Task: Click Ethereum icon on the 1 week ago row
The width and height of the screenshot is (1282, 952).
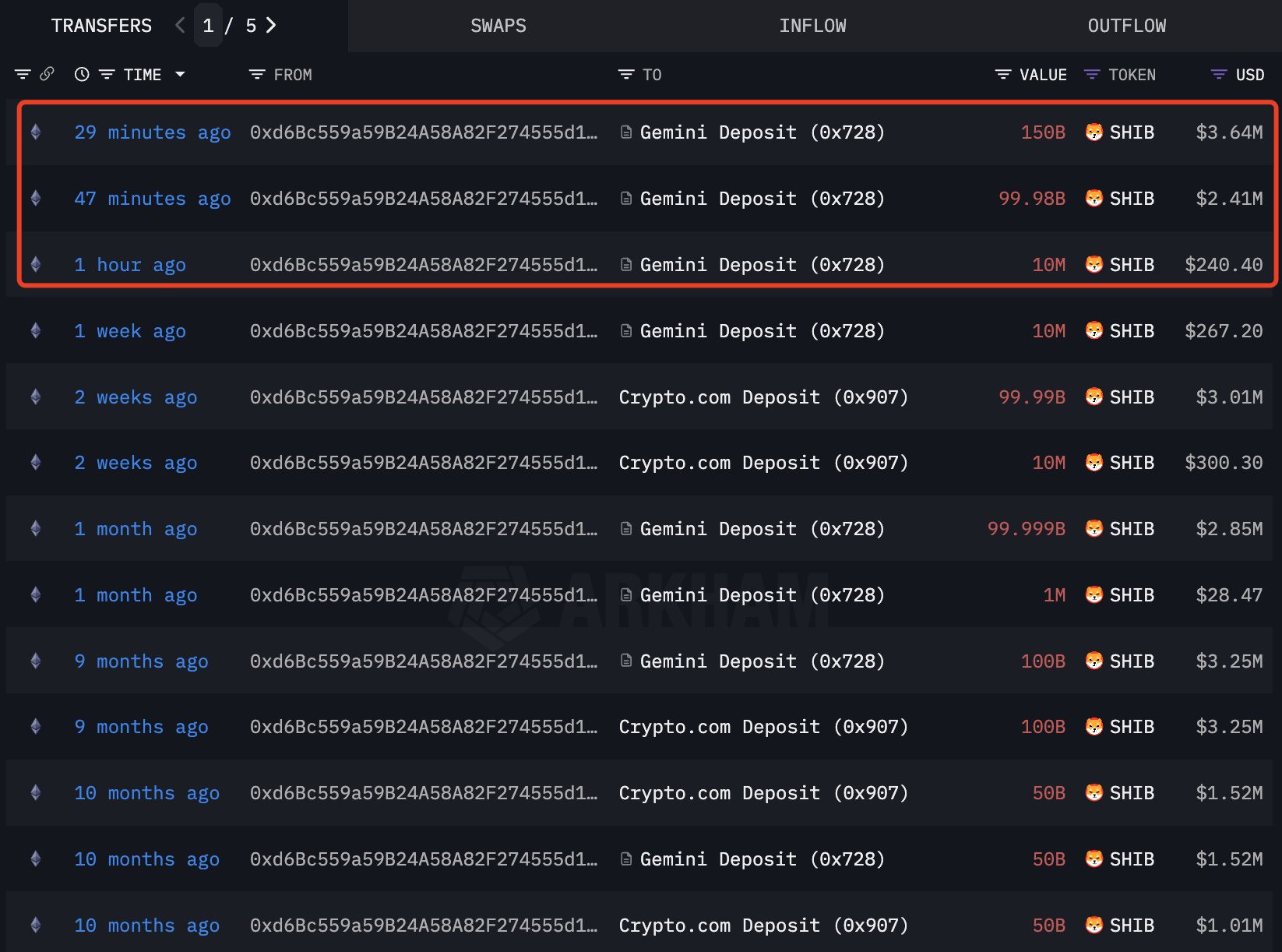Action: coord(36,331)
